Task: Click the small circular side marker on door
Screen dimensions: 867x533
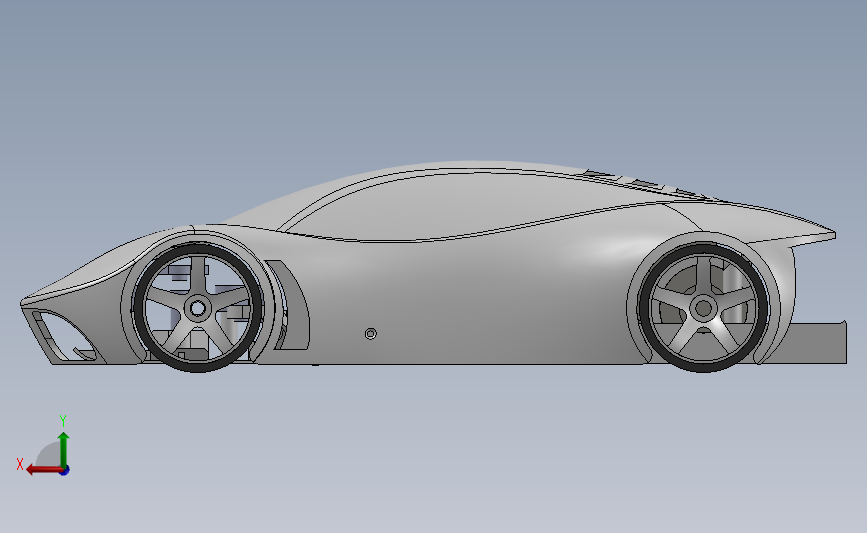Action: click(371, 334)
